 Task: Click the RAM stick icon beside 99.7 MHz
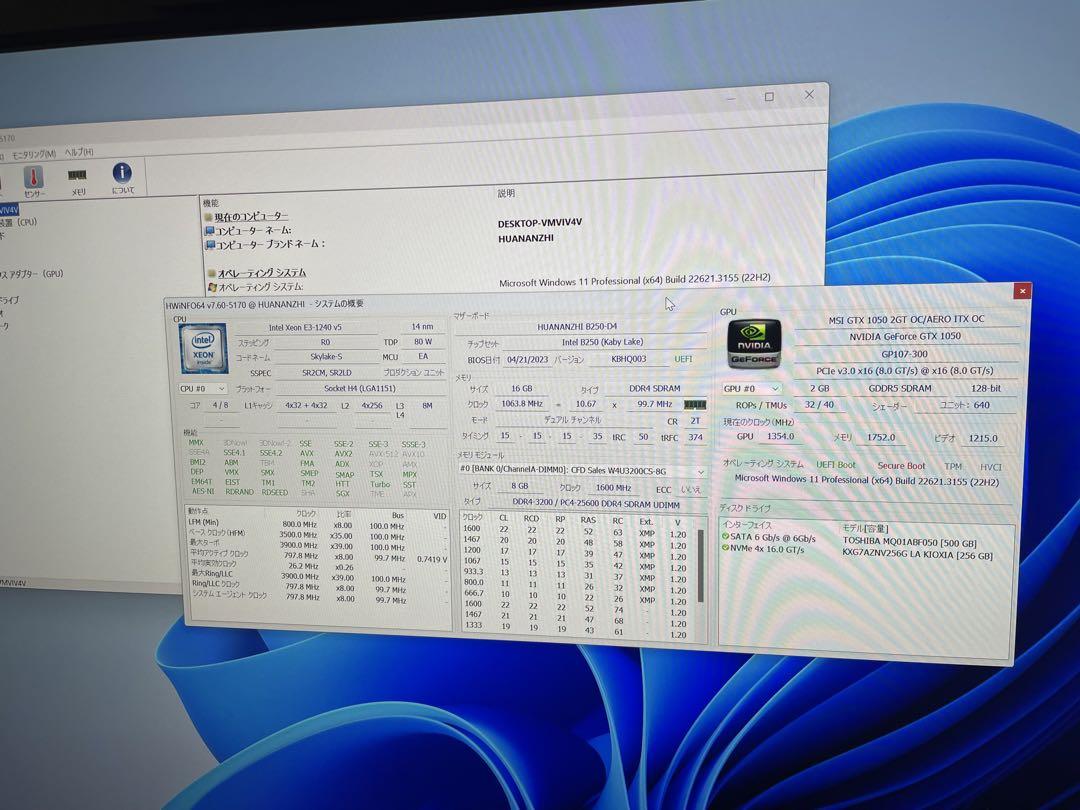tap(695, 404)
